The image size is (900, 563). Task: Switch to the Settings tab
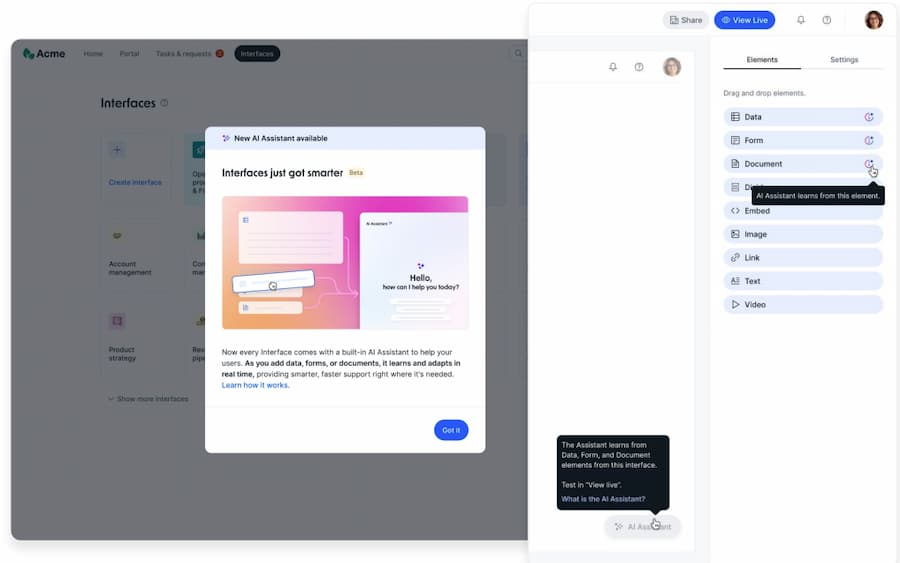(843, 60)
